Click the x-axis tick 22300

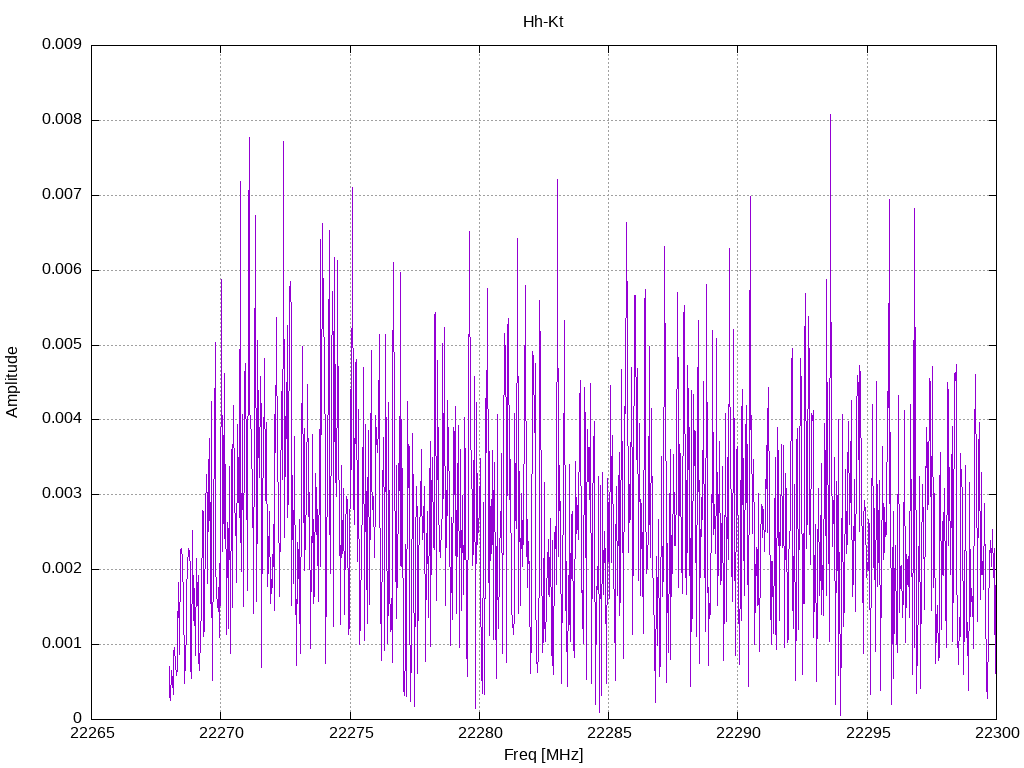[997, 733]
